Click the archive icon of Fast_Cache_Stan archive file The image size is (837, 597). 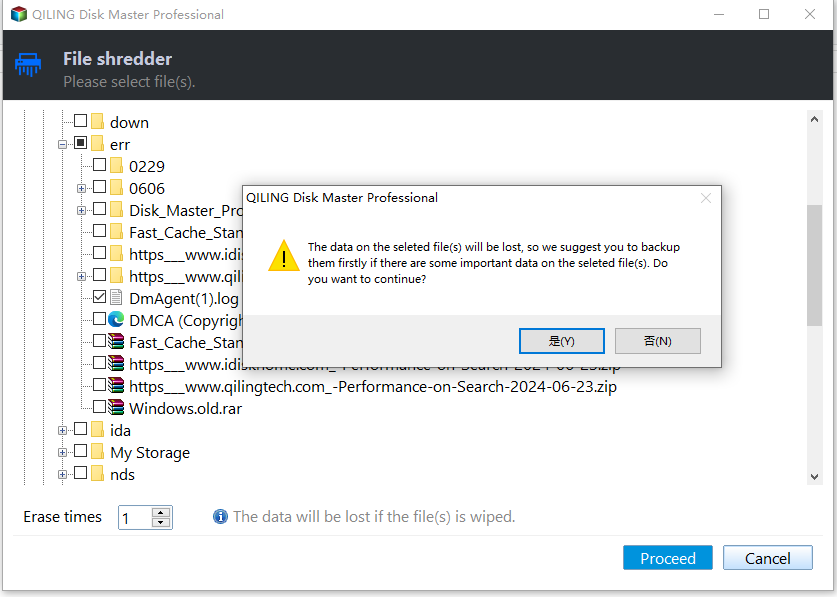click(116, 342)
